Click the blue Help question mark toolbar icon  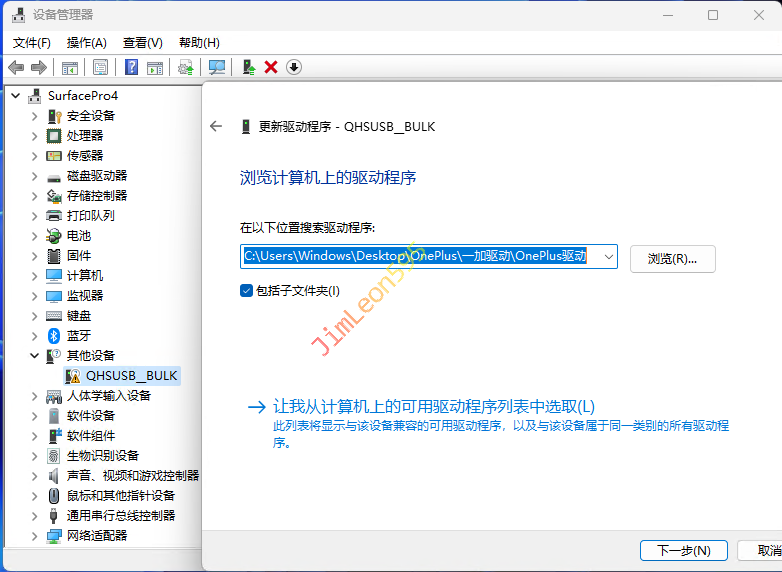pos(131,67)
